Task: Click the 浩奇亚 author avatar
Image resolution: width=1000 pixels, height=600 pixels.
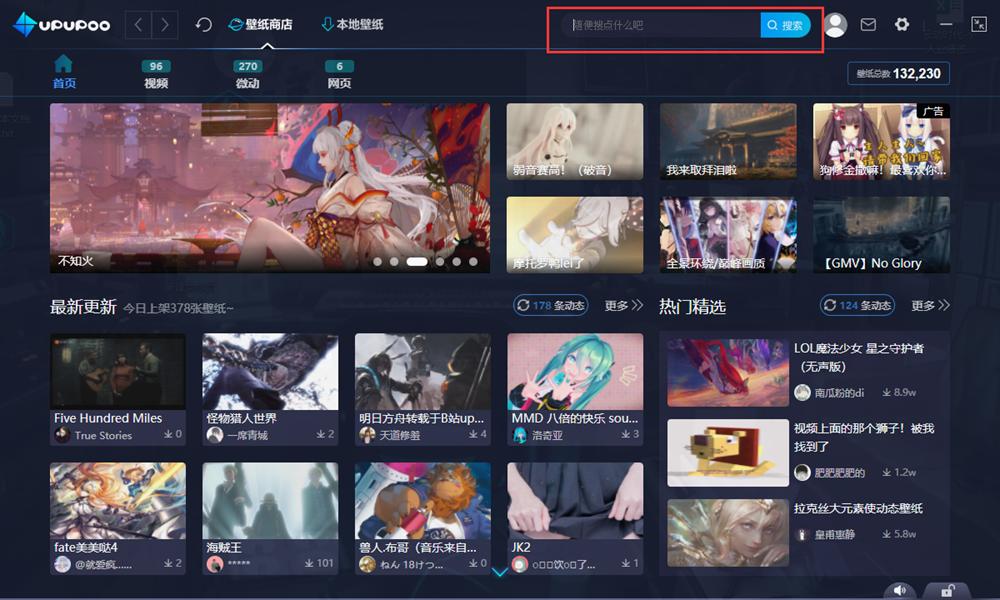Action: [x=520, y=435]
